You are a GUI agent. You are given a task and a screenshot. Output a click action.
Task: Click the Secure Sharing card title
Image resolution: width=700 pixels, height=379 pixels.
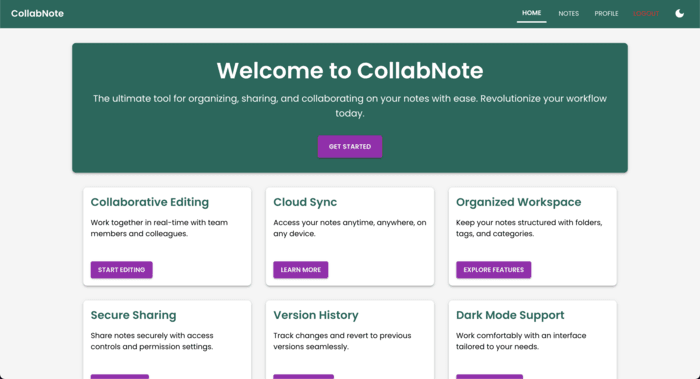[x=133, y=315]
